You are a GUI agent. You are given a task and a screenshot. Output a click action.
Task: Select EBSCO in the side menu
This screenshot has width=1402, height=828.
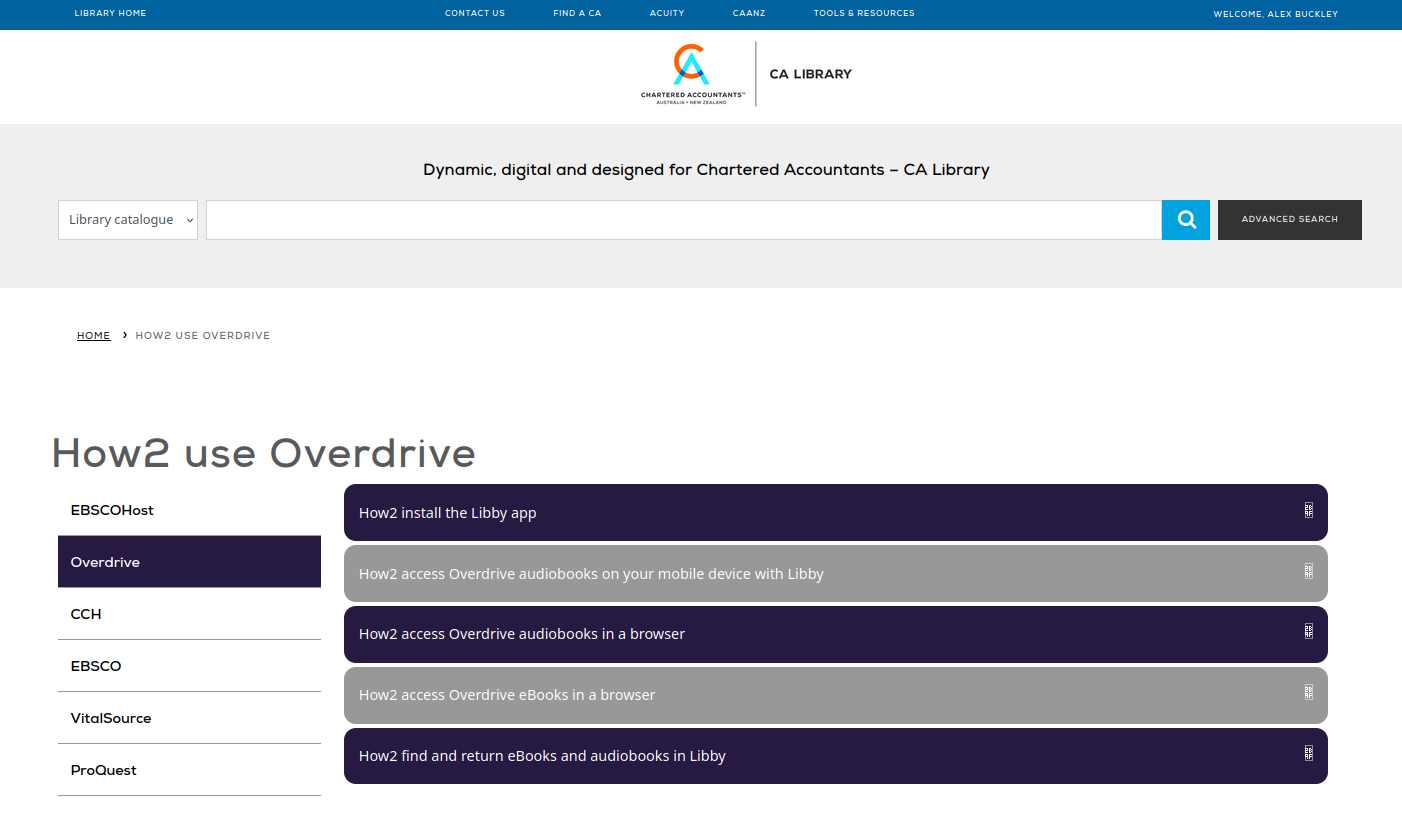tap(189, 666)
